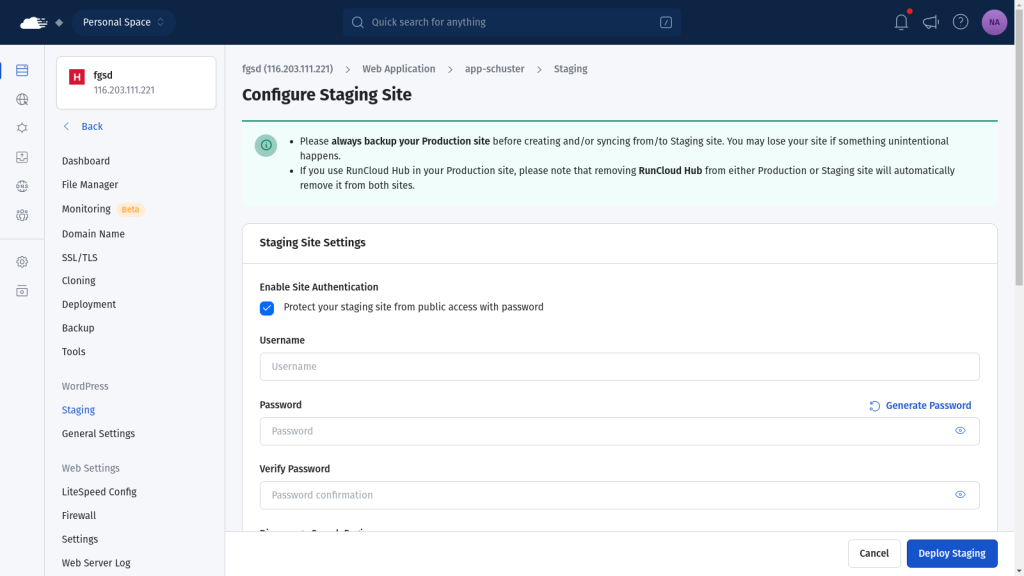Go to the app-schuster breadcrumb
The height and width of the screenshot is (576, 1024).
coord(494,69)
